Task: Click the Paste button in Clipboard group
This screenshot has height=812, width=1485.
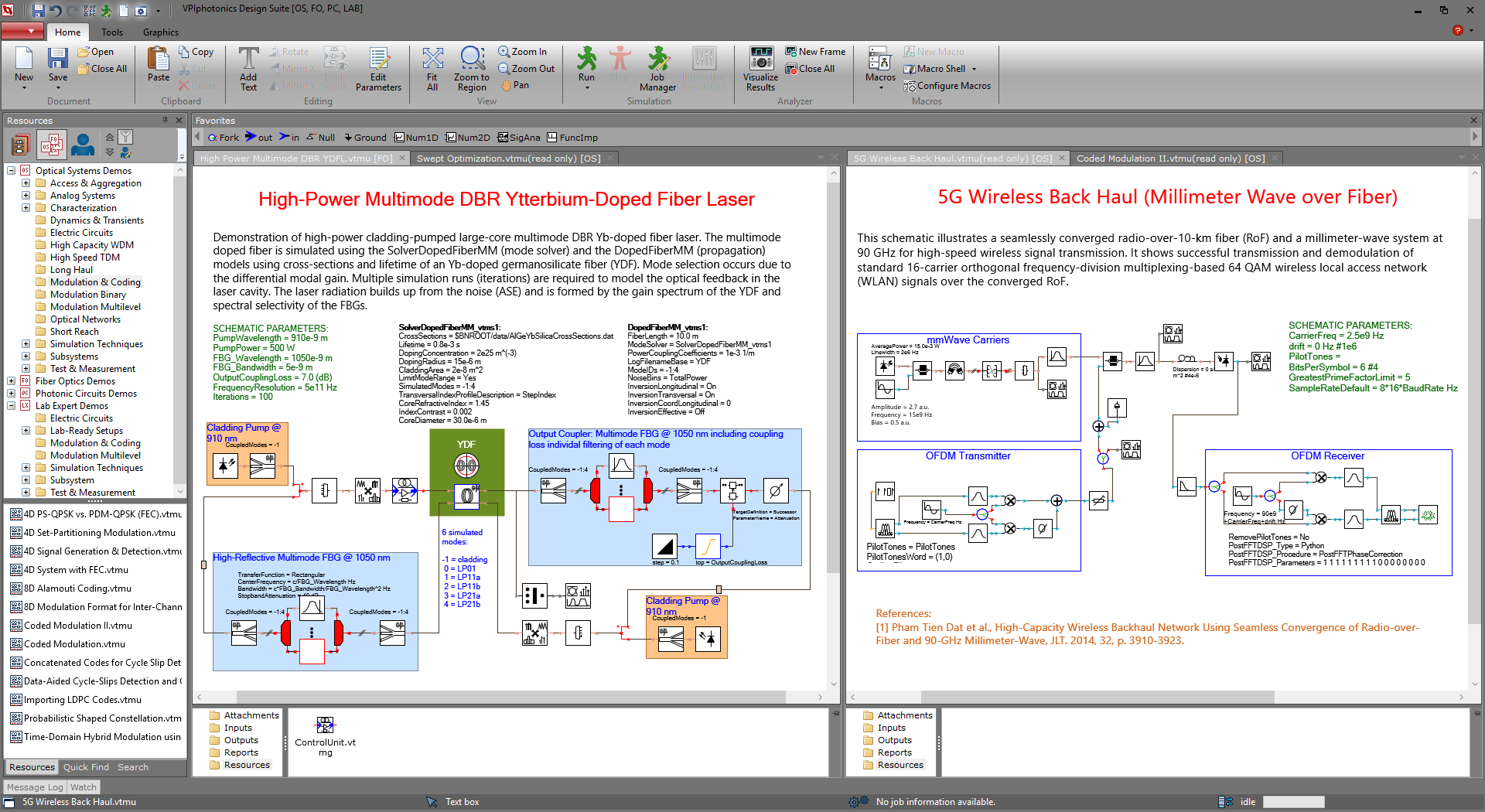Action: tap(159, 63)
